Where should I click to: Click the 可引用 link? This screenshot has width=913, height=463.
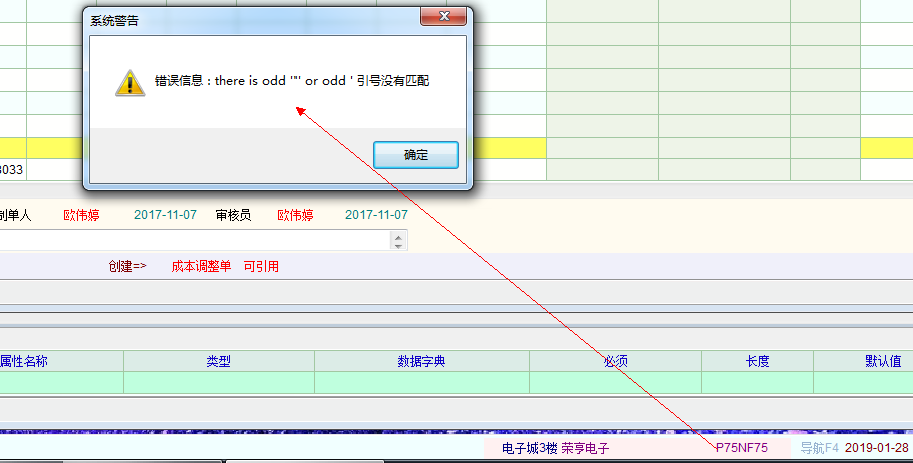(x=261, y=266)
